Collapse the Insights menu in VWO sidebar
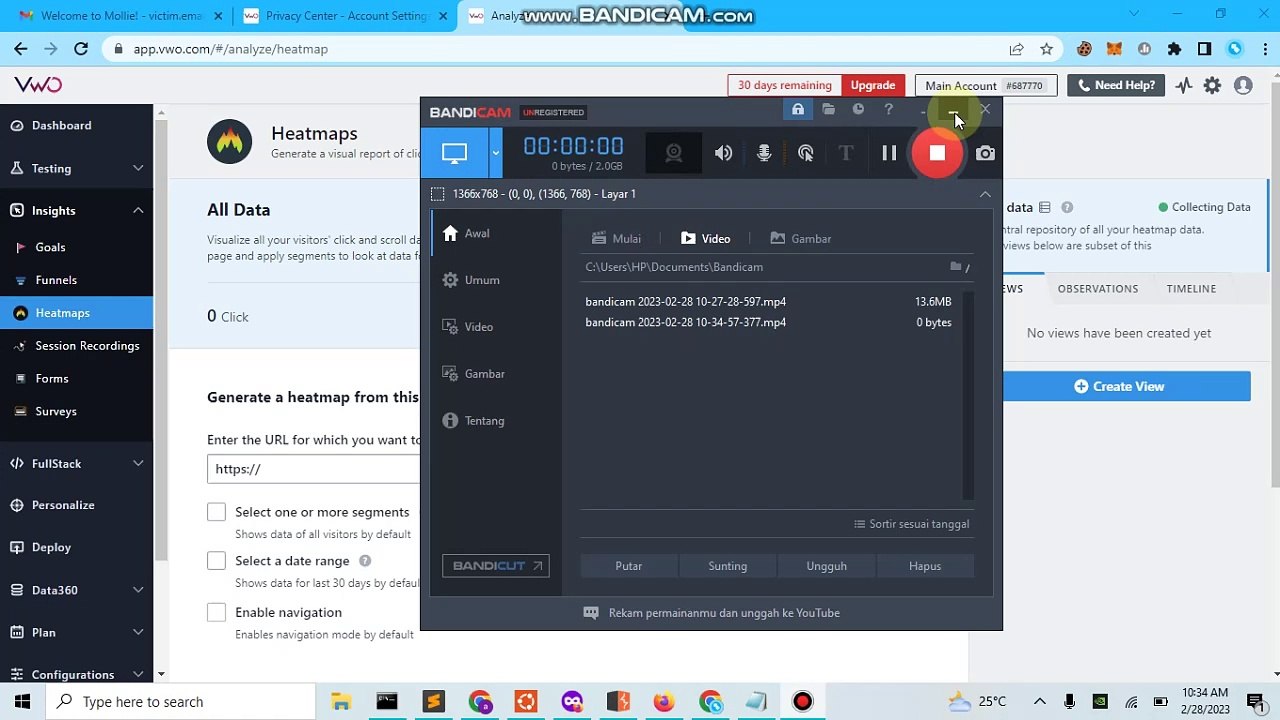 (76, 210)
